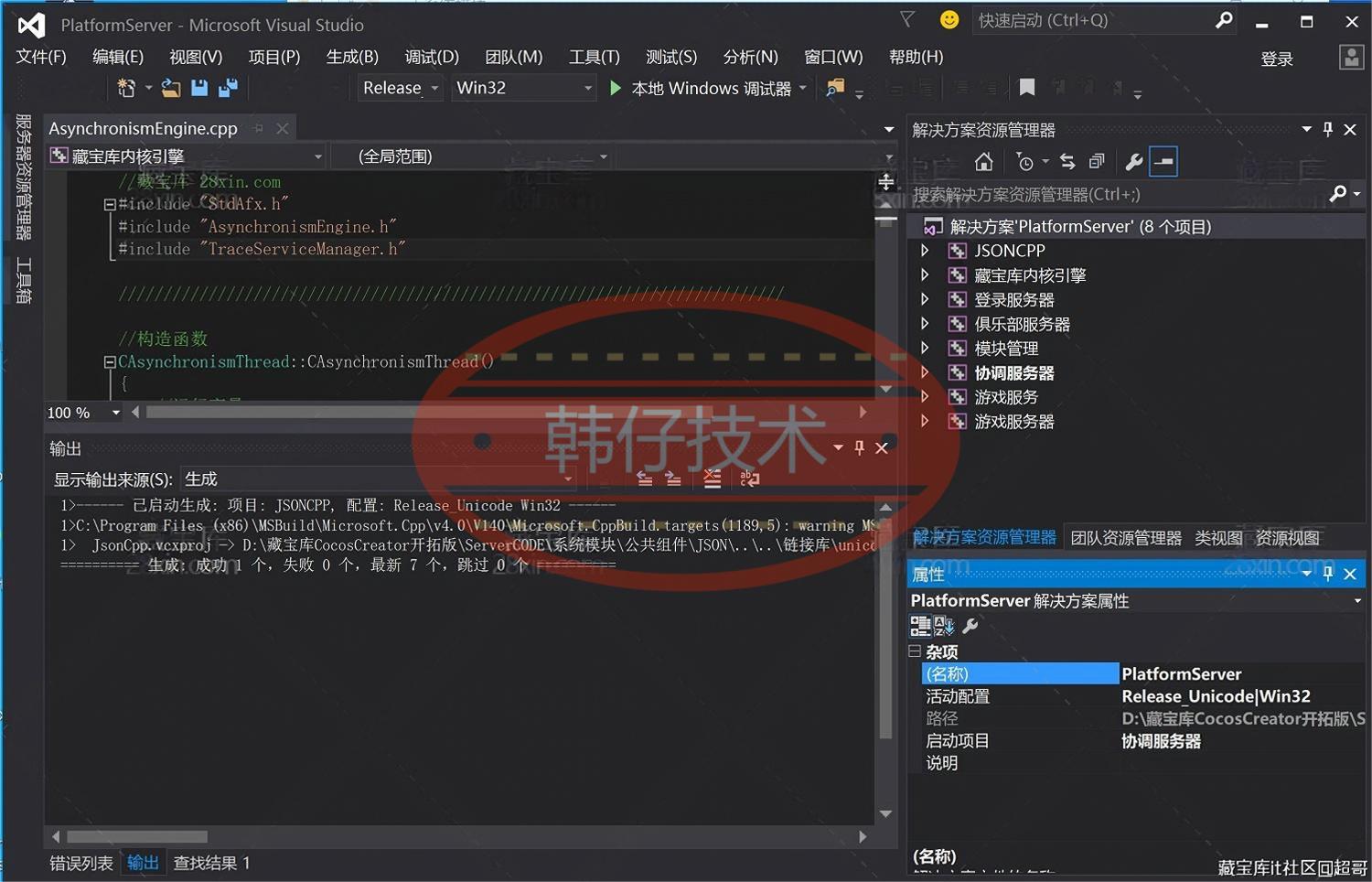
Task: Toggle pin on AsynchronismEngine.cpp tab
Action: tap(259, 129)
